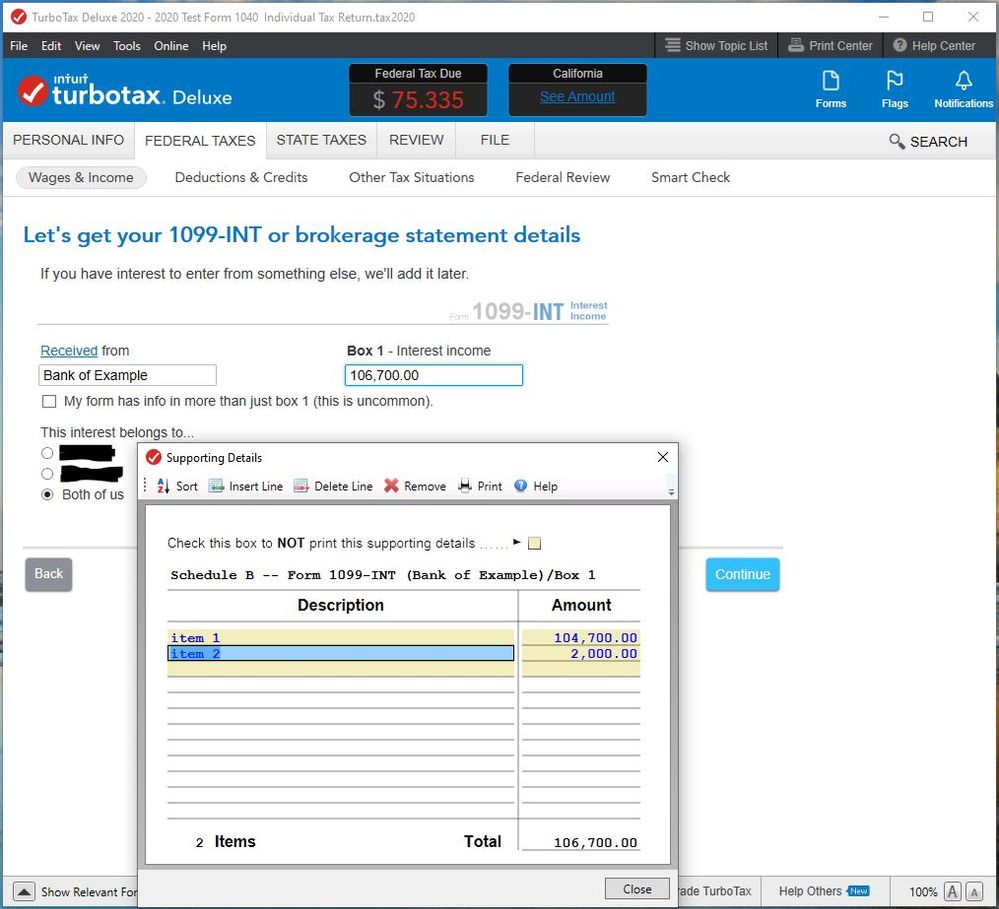Click the larger A font size icon
The height and width of the screenshot is (909, 999).
[x=952, y=891]
